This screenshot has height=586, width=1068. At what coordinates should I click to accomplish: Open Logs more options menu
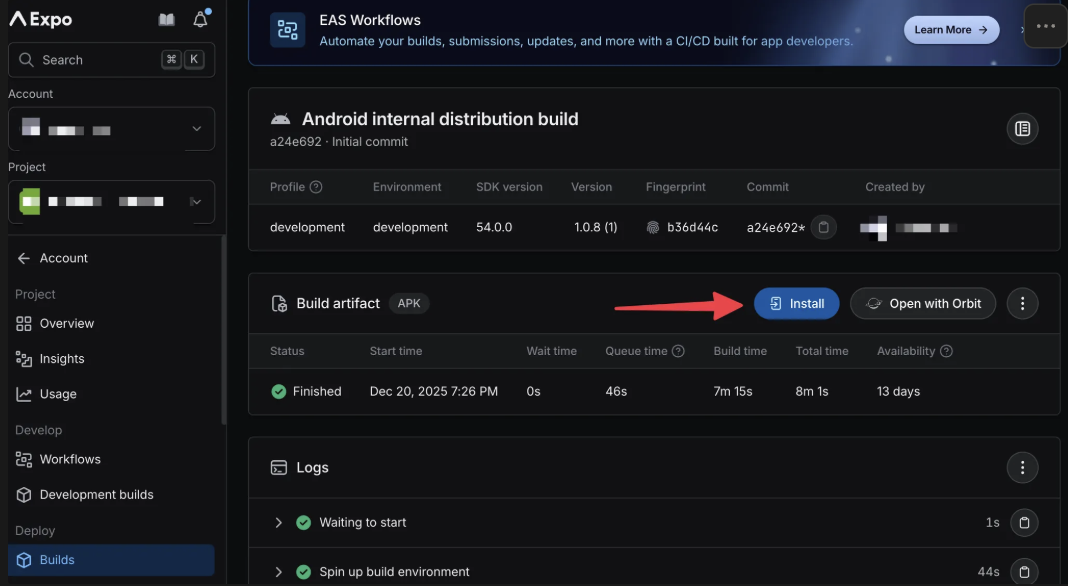1022,468
